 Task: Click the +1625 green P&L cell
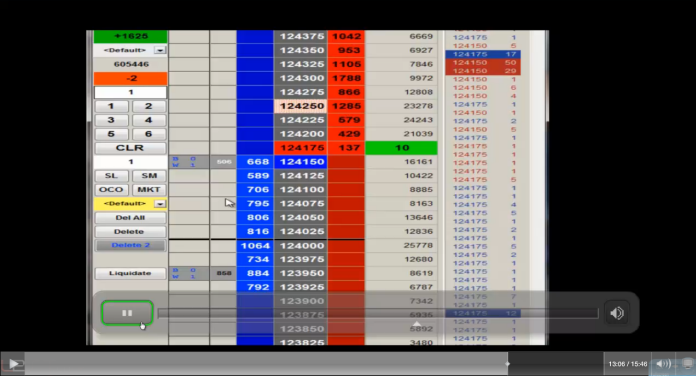130,36
